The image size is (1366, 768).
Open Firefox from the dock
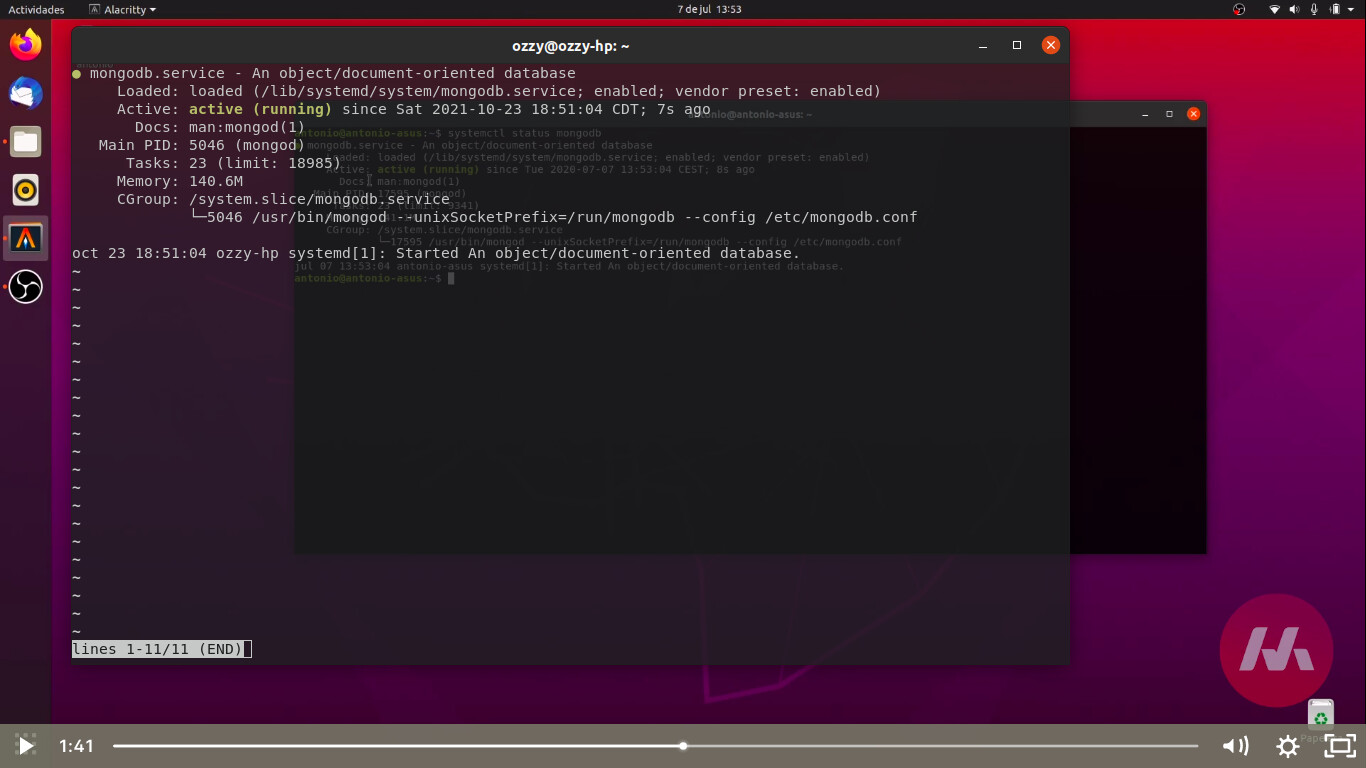[x=26, y=44]
